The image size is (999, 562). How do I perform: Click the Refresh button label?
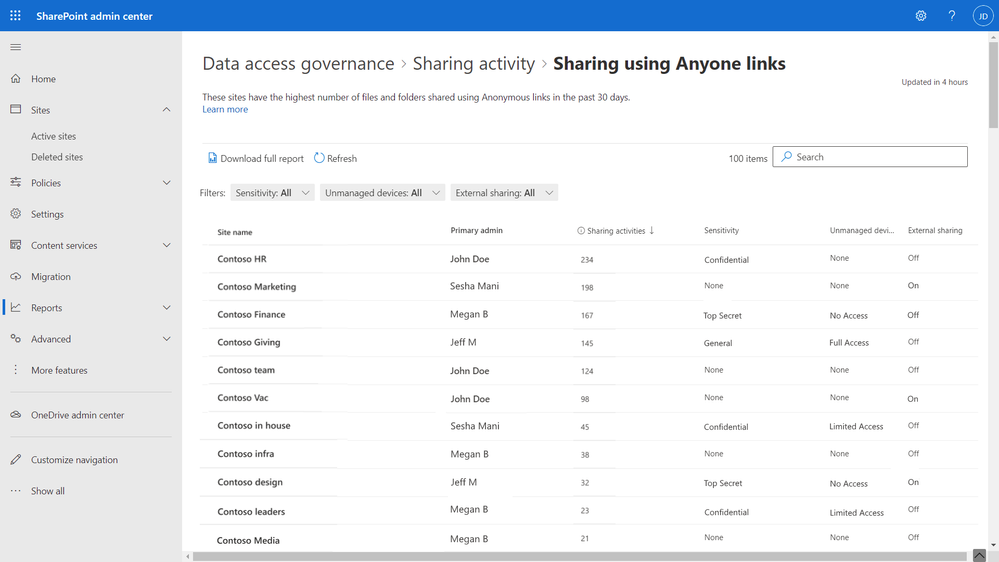click(342, 158)
